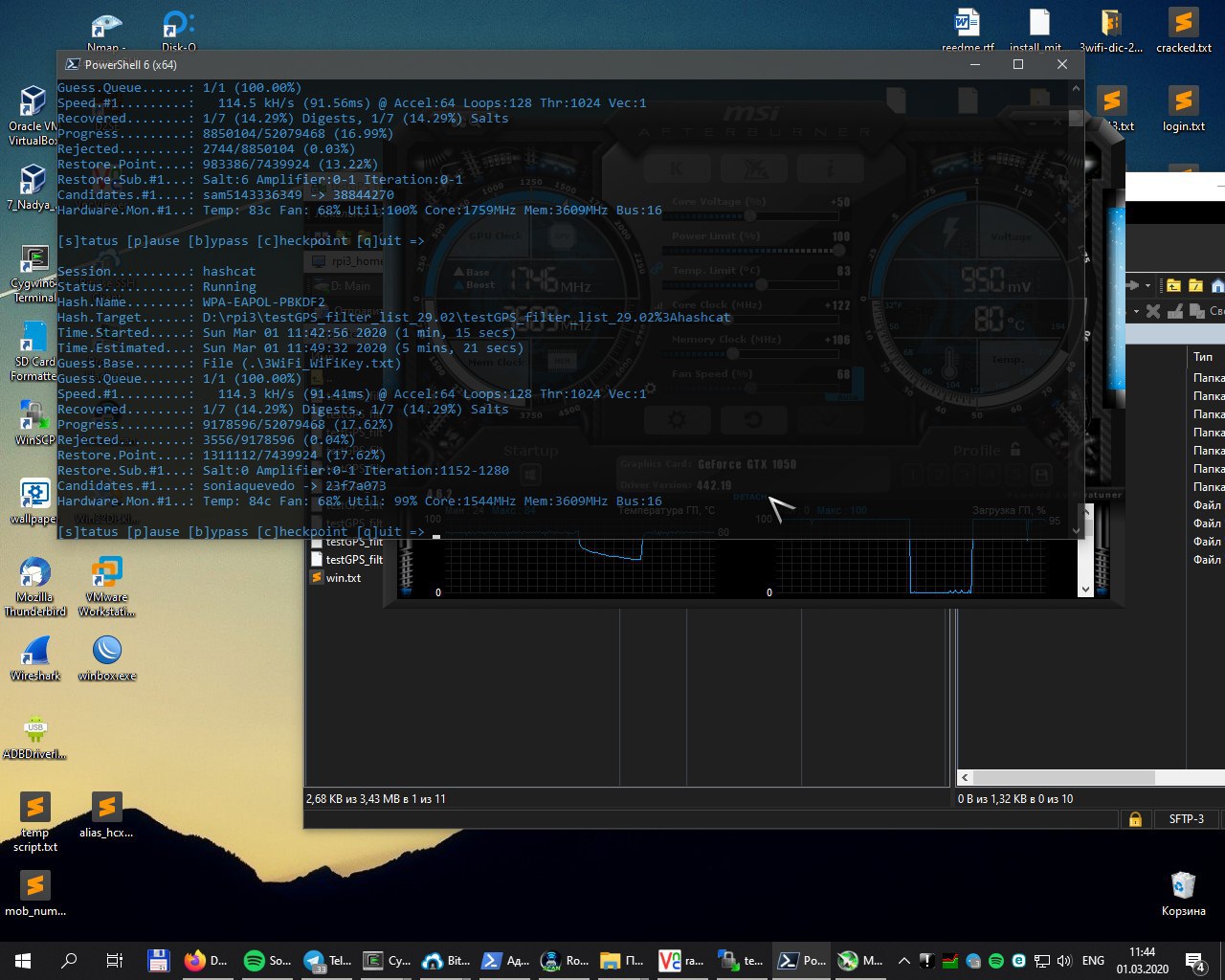Switch to Firefox taskbar button
Screen dimensions: 1225x980
[207, 961]
